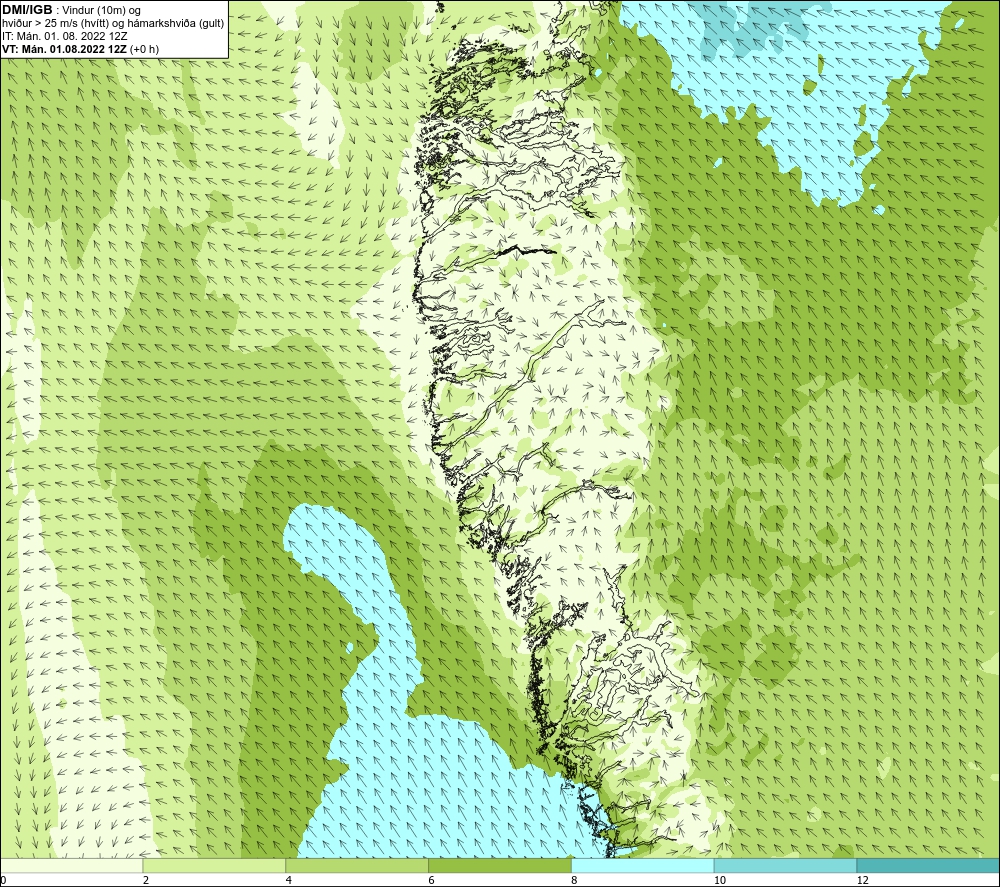This screenshot has height=887, width=1000.
Task: Click the IT: Mán. 01. 08. 2022 12Z line
Action: click(x=65, y=36)
